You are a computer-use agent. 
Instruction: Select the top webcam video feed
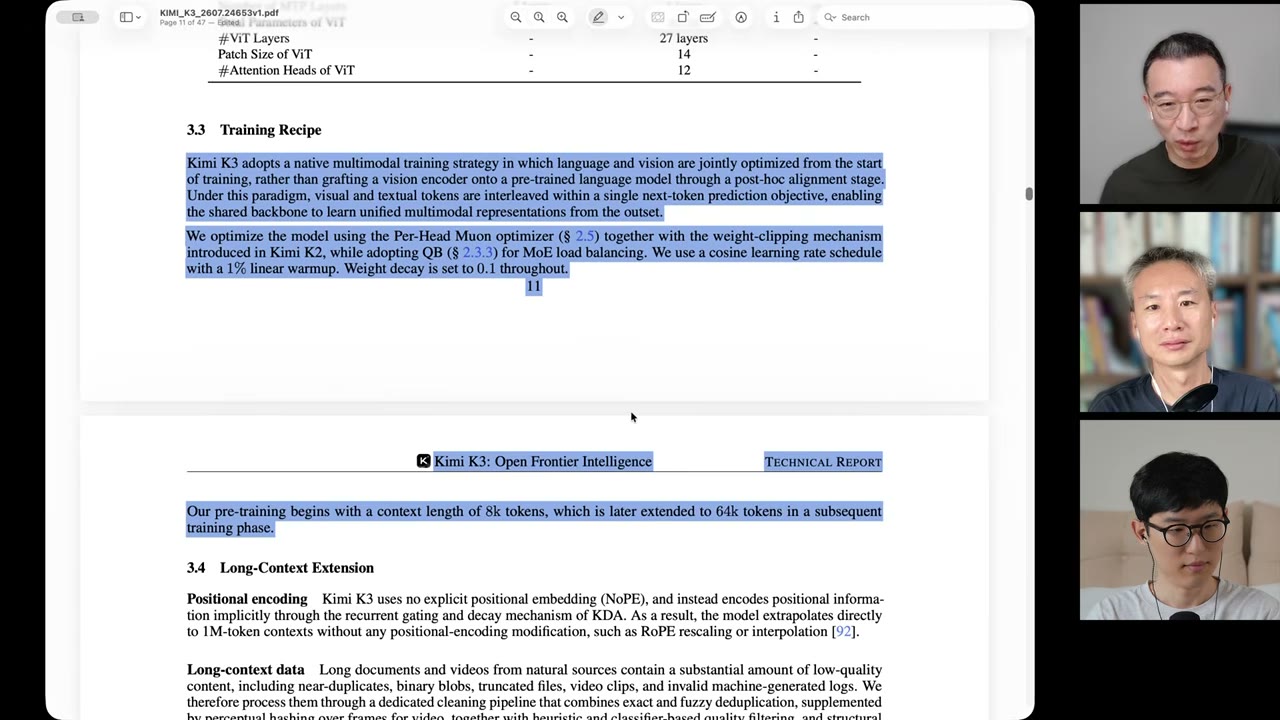coord(1179,104)
